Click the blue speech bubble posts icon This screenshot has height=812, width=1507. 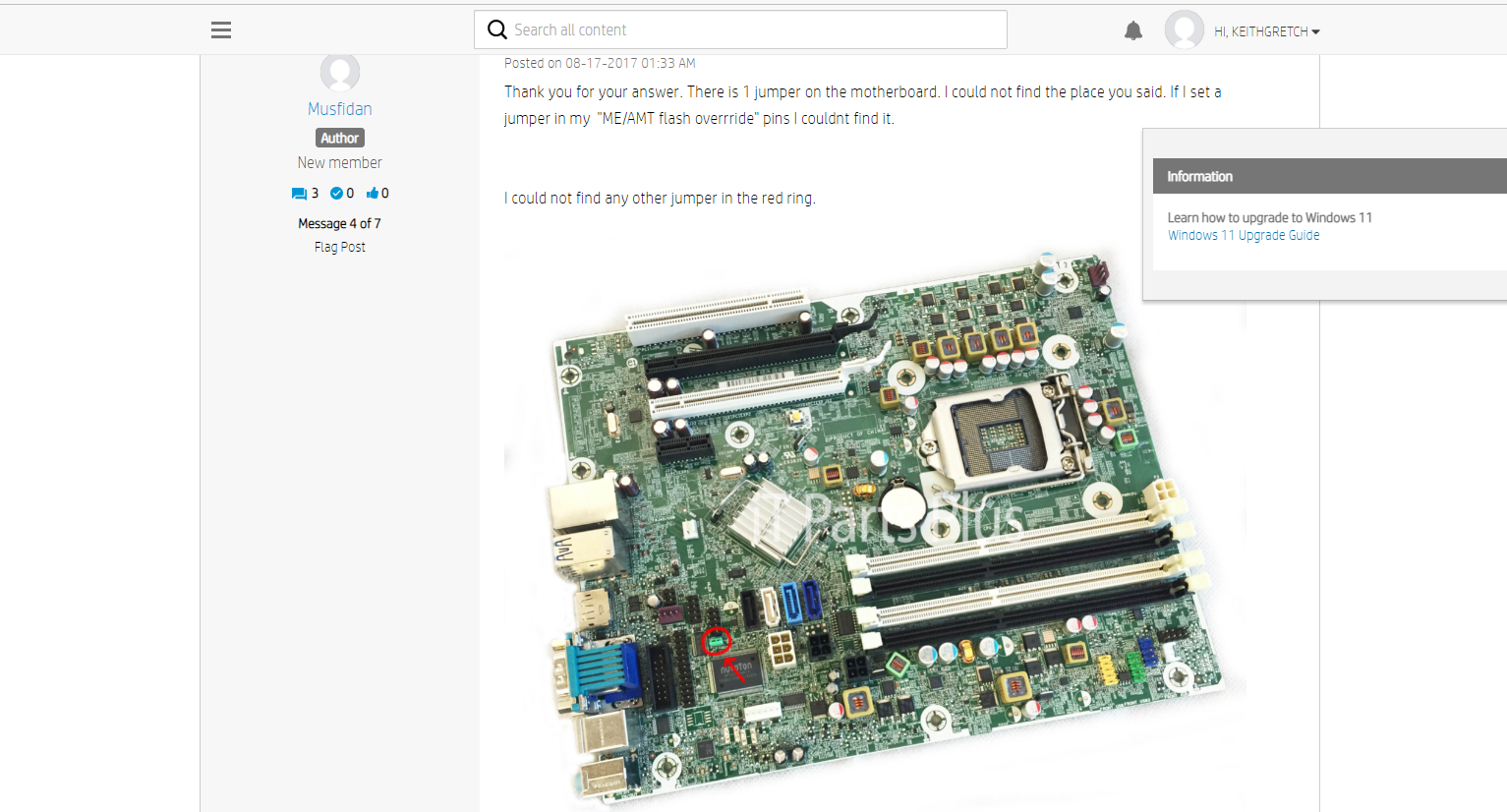point(300,193)
